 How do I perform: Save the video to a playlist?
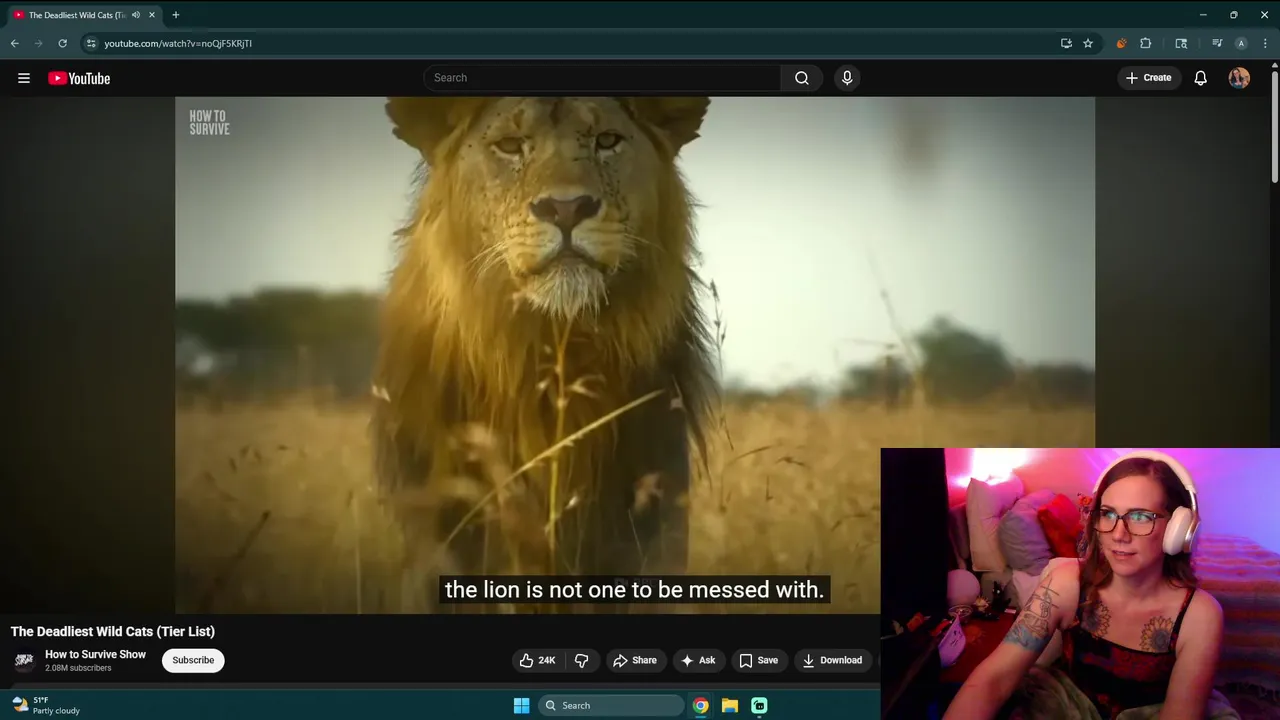(758, 660)
